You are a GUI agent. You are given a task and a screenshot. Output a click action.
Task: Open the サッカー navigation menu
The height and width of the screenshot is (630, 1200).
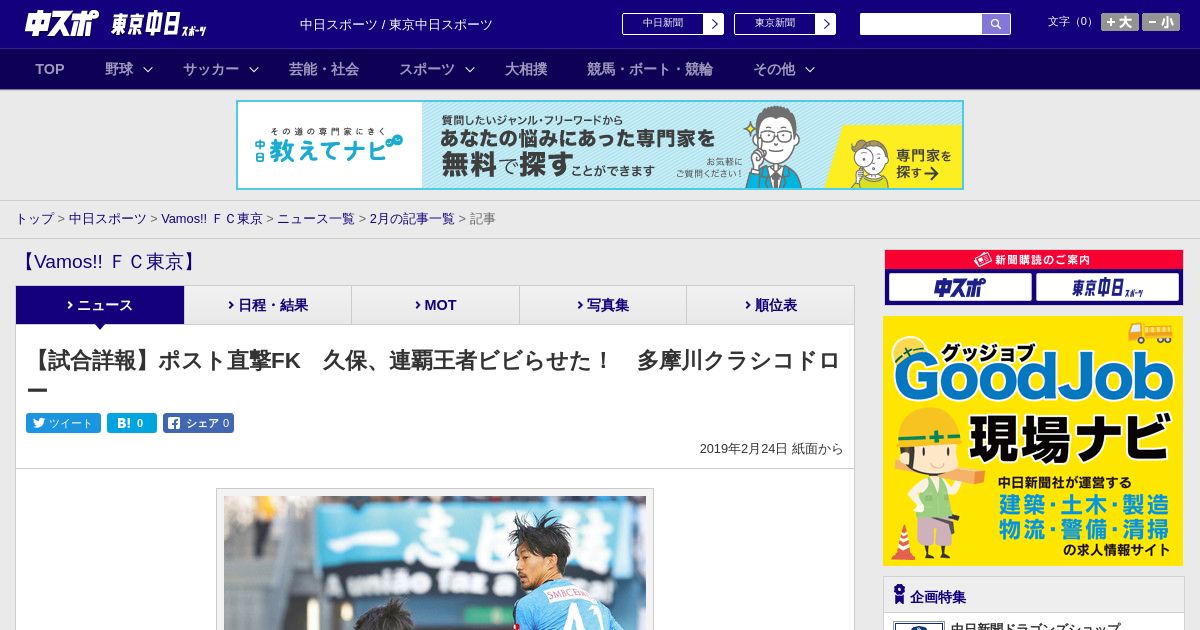(211, 69)
